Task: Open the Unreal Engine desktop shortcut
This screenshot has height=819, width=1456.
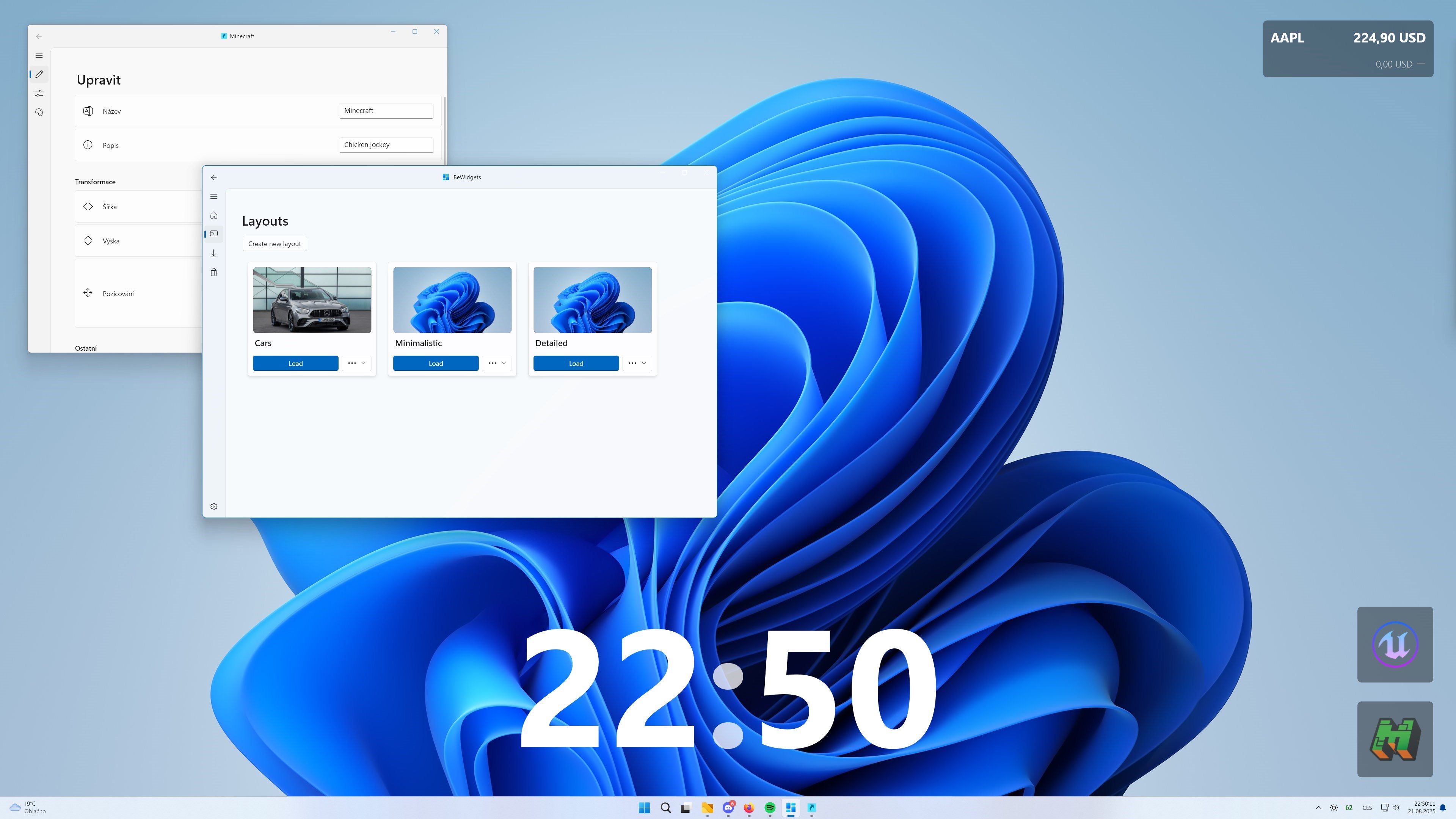Action: (x=1395, y=645)
